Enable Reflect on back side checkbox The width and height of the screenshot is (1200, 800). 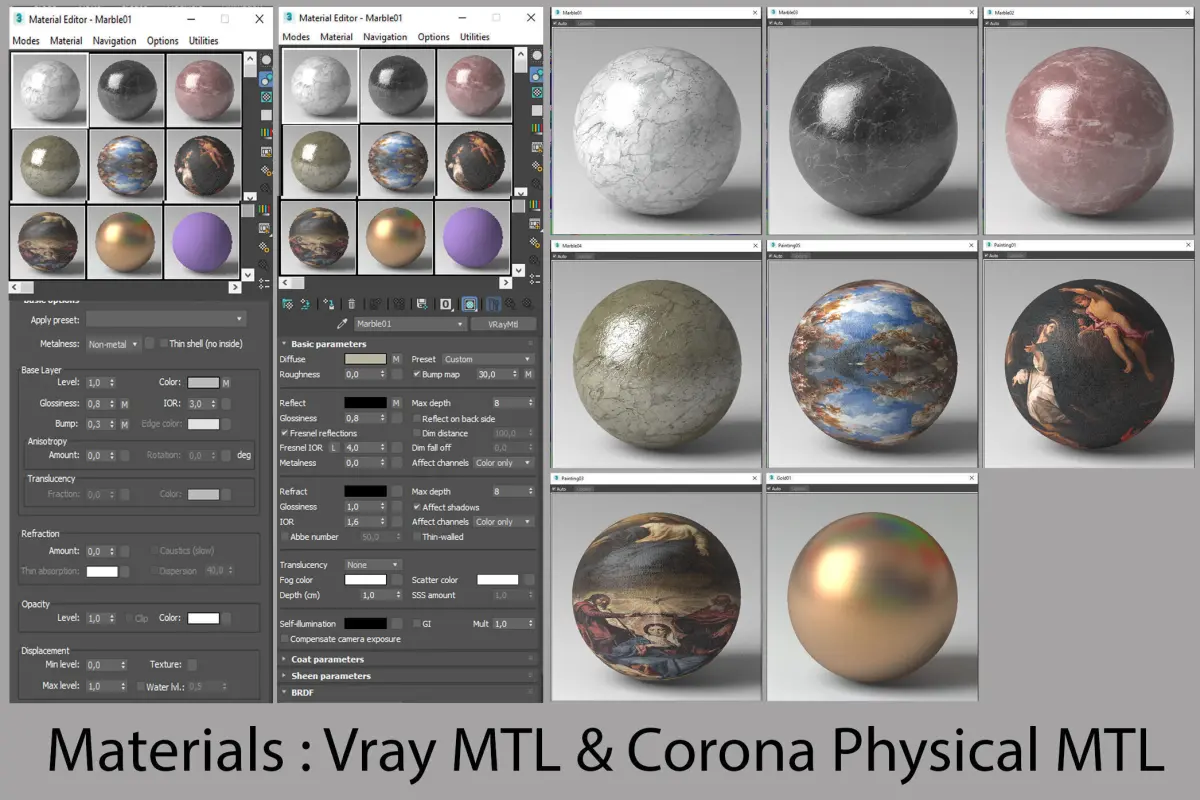[417, 418]
